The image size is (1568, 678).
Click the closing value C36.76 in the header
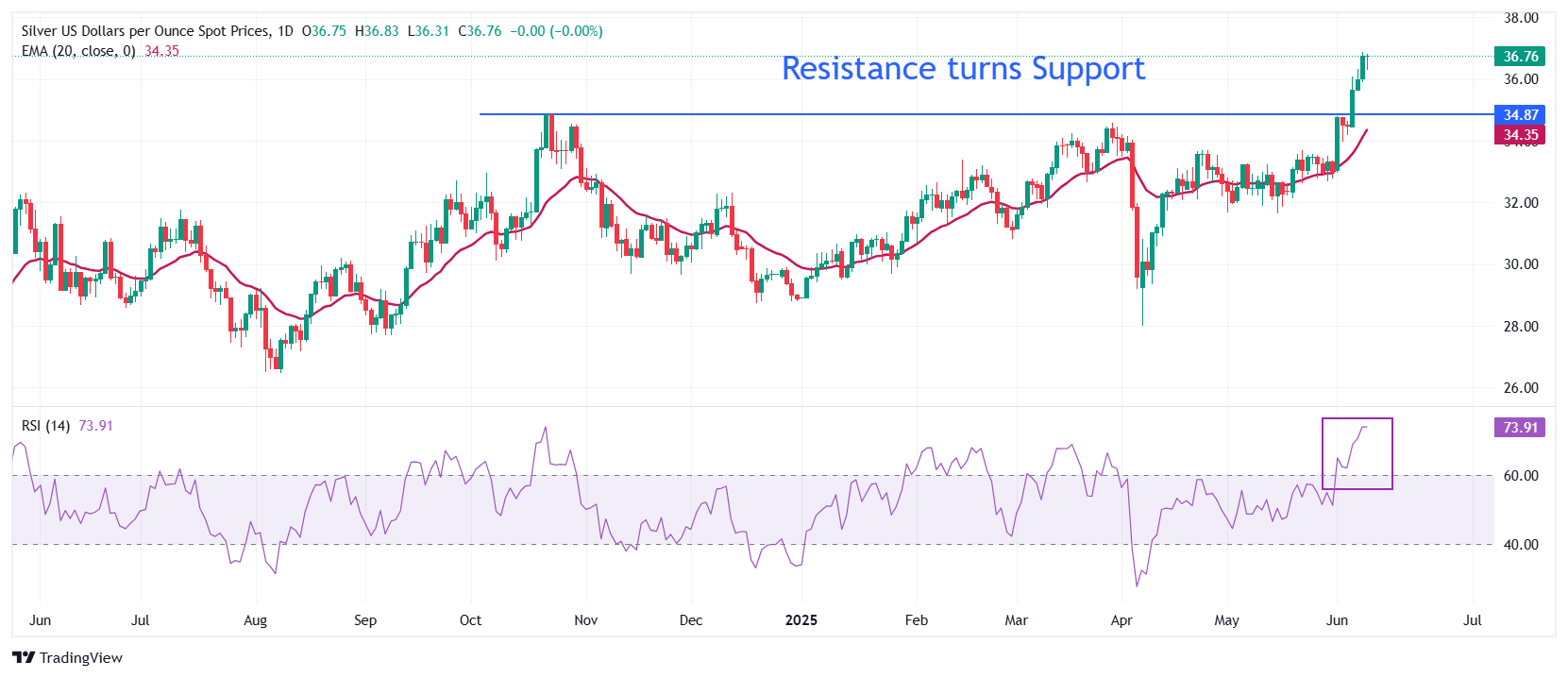click(x=480, y=31)
